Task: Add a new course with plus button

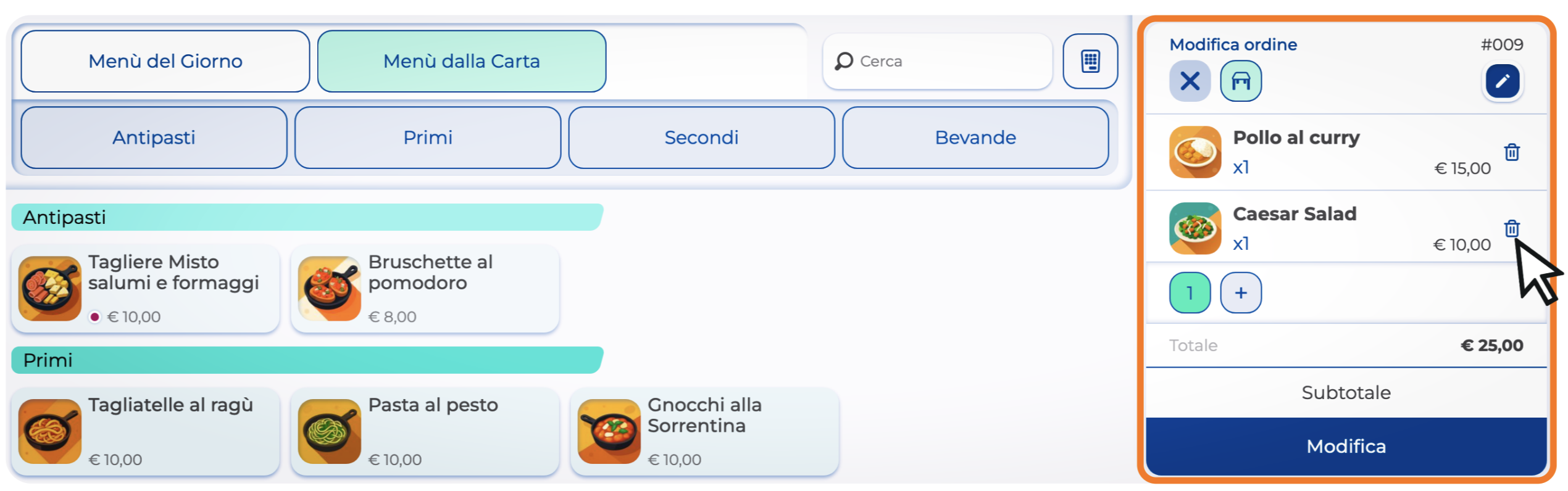Action: 1241,292
